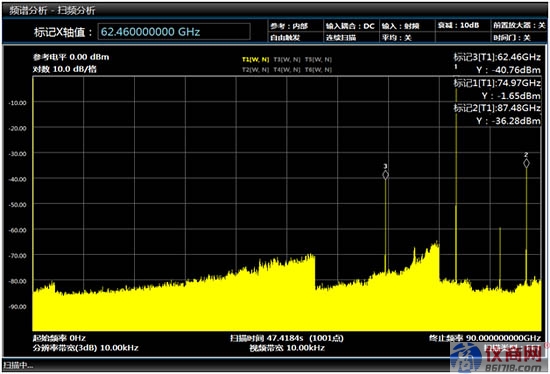Open the 衰减 10dB attenuation selector

click(x=463, y=26)
